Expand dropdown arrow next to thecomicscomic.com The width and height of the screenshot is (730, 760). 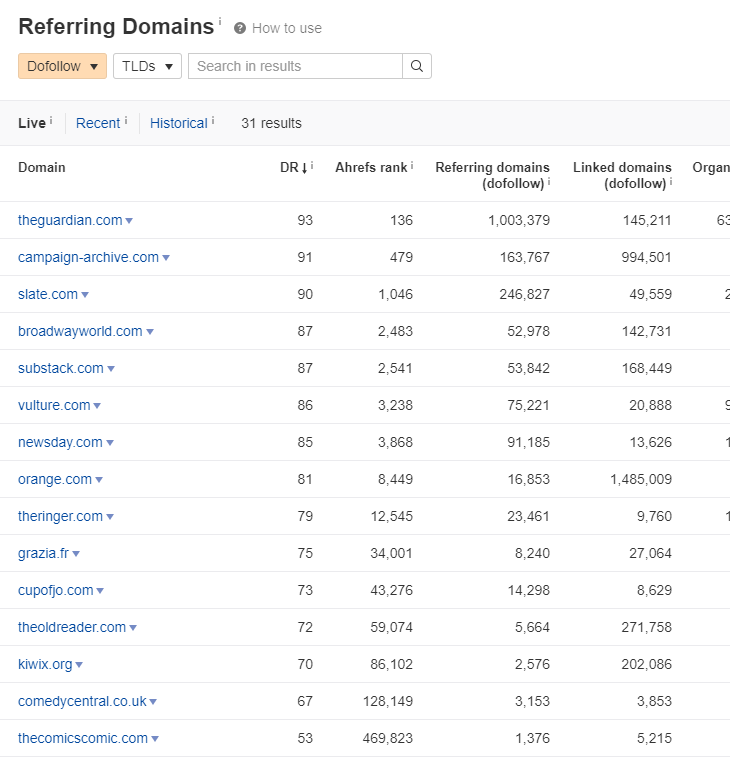155,739
